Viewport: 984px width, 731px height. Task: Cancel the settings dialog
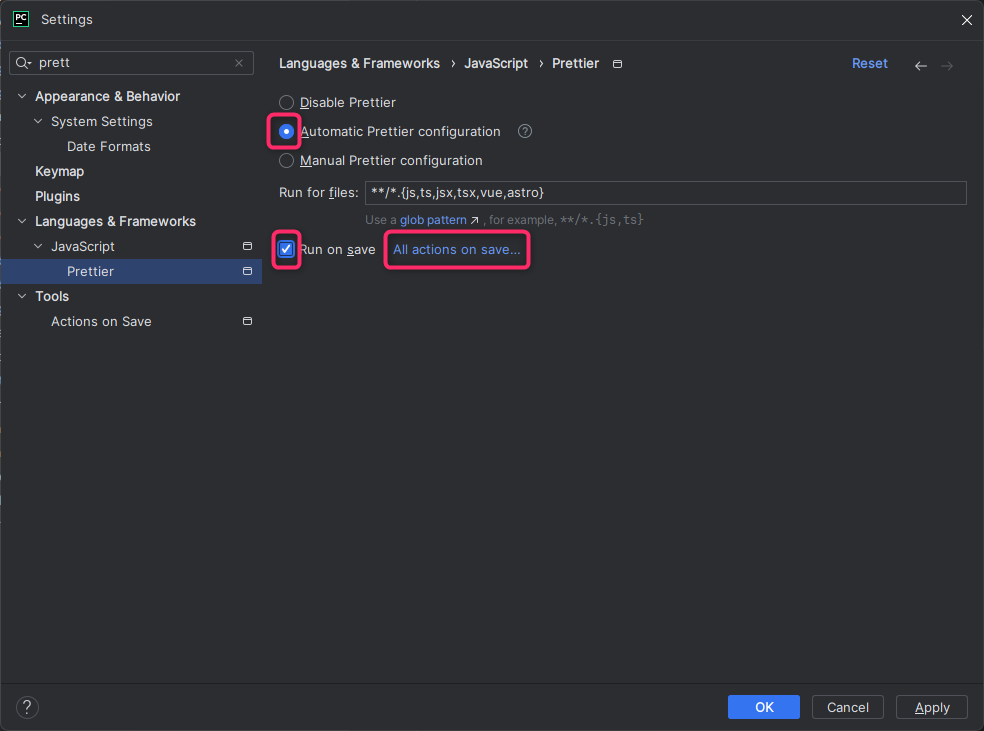pos(848,707)
